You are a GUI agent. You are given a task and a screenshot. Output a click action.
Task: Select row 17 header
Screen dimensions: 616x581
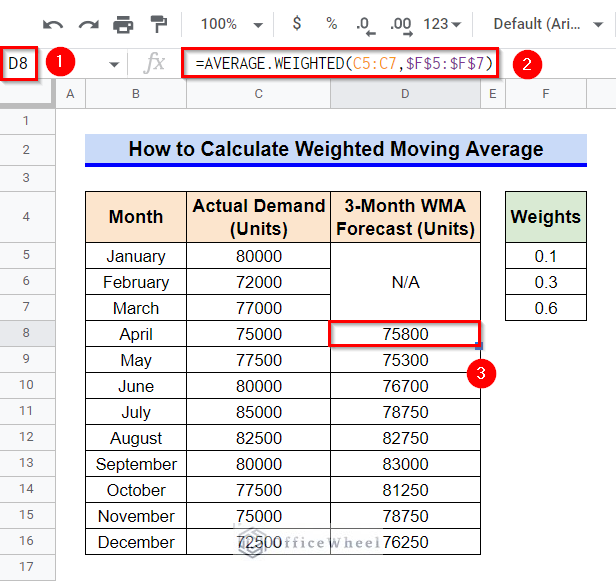tap(26, 567)
